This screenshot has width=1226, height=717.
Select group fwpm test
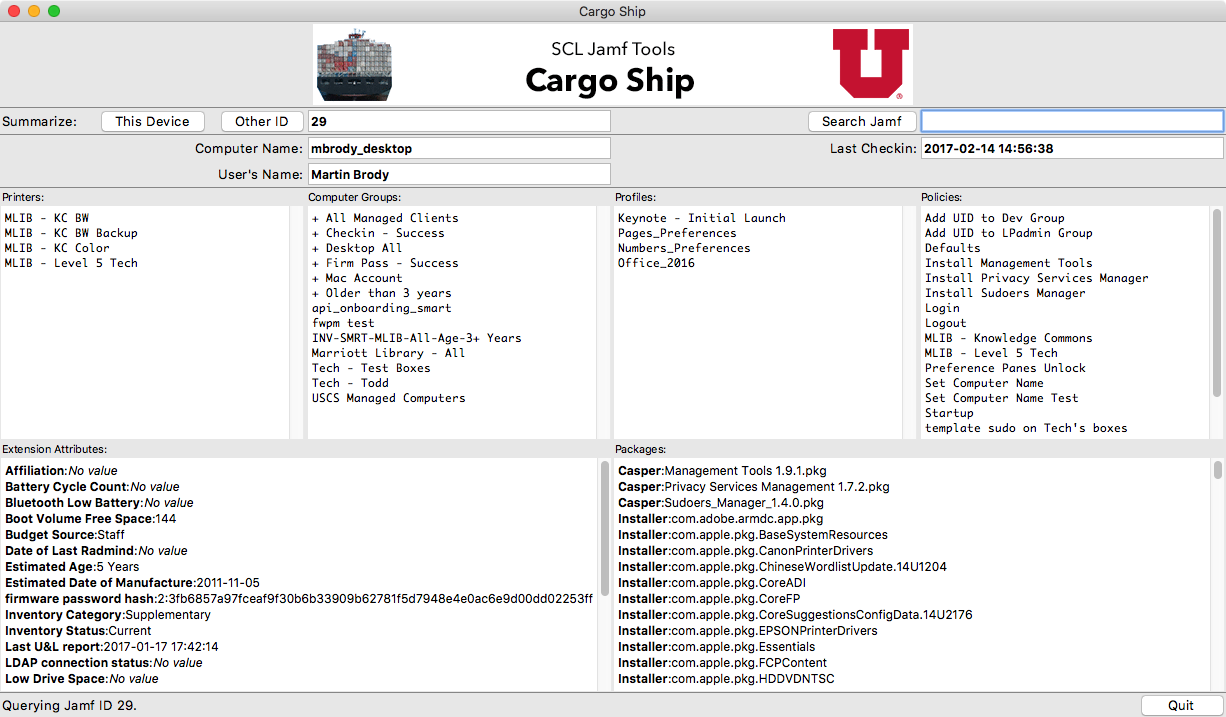tap(343, 323)
